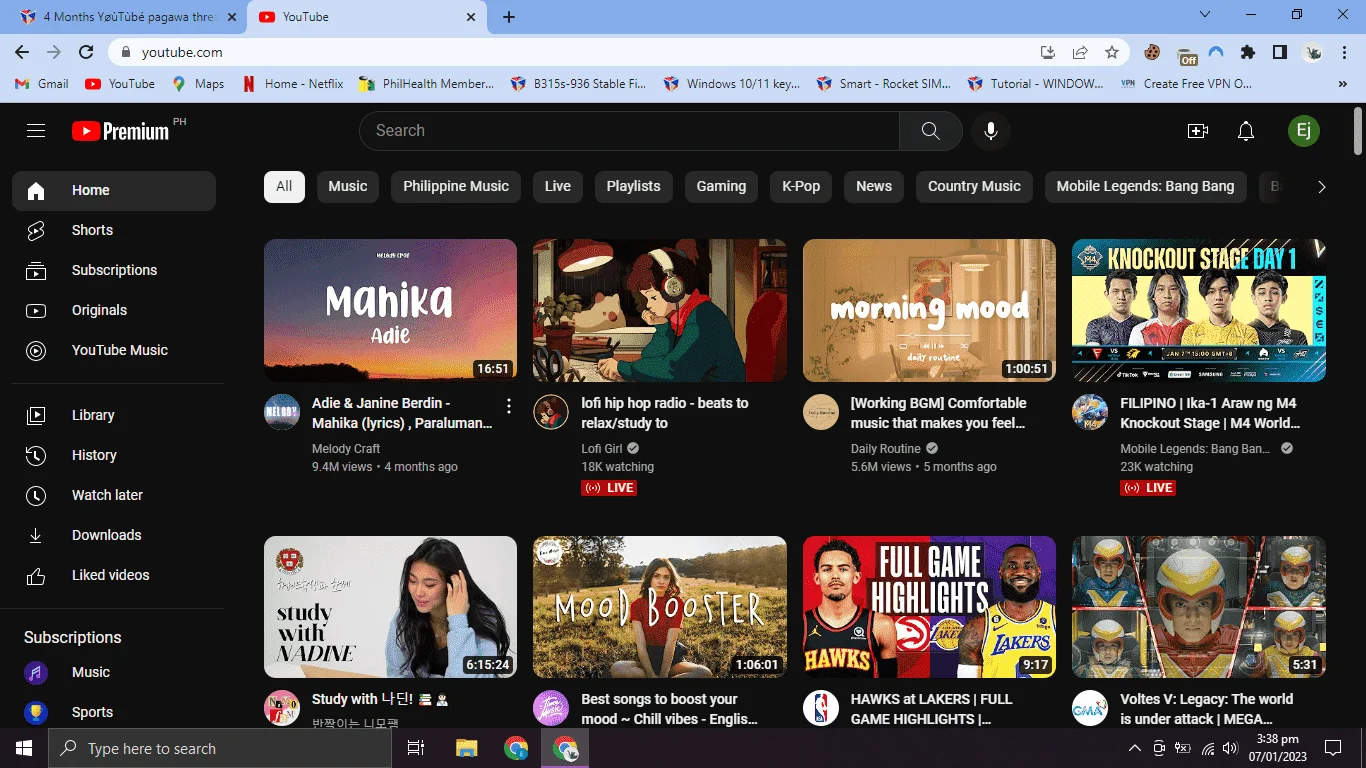The image size is (1366, 768).
Task: Click the share page icon in address bar
Action: [1080, 52]
